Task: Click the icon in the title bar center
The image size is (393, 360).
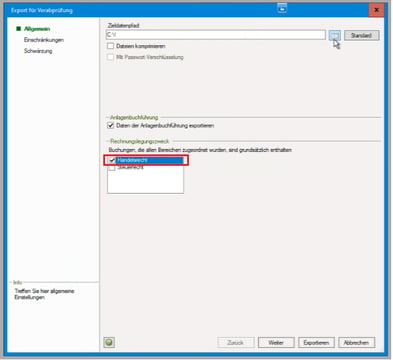Action: click(x=282, y=9)
